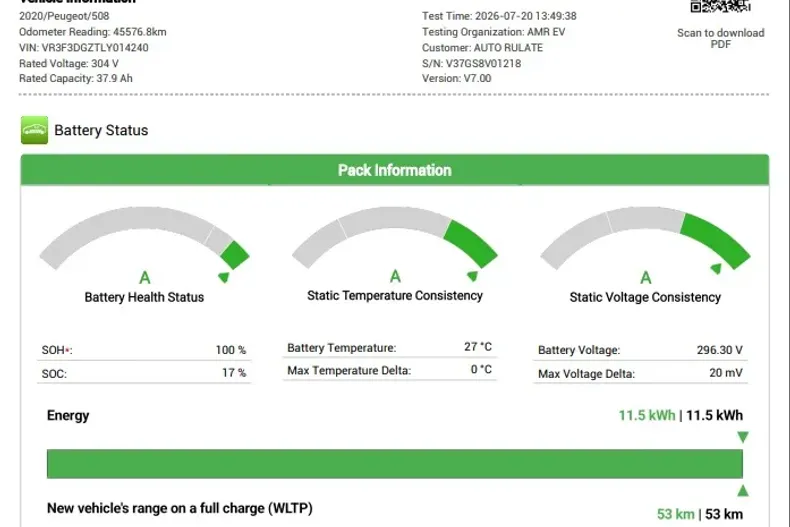This screenshot has width=790, height=527.
Task: Click the SOC value '17 %'
Action: [x=234, y=373]
